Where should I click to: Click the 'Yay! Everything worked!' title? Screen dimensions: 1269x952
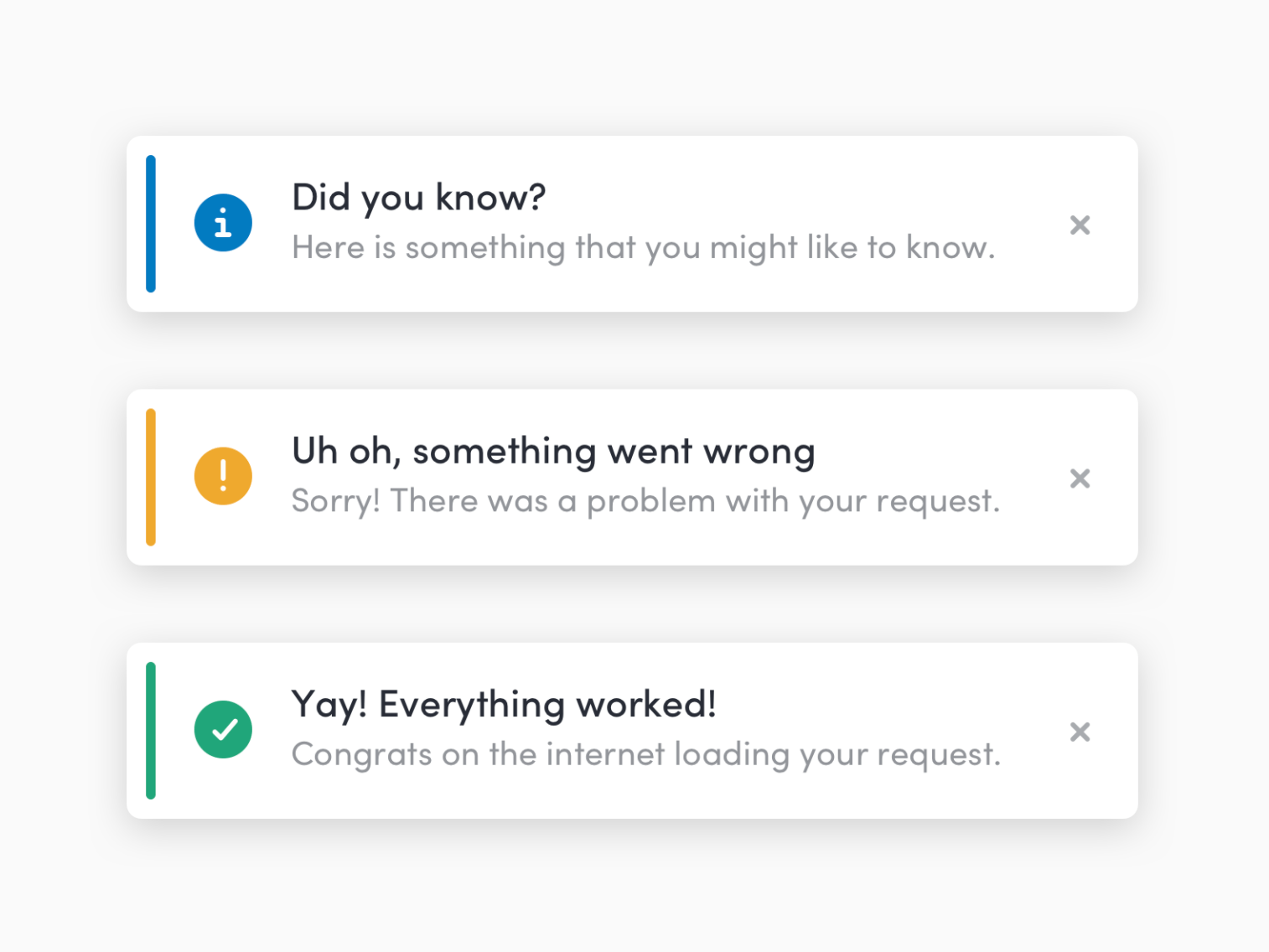point(503,704)
